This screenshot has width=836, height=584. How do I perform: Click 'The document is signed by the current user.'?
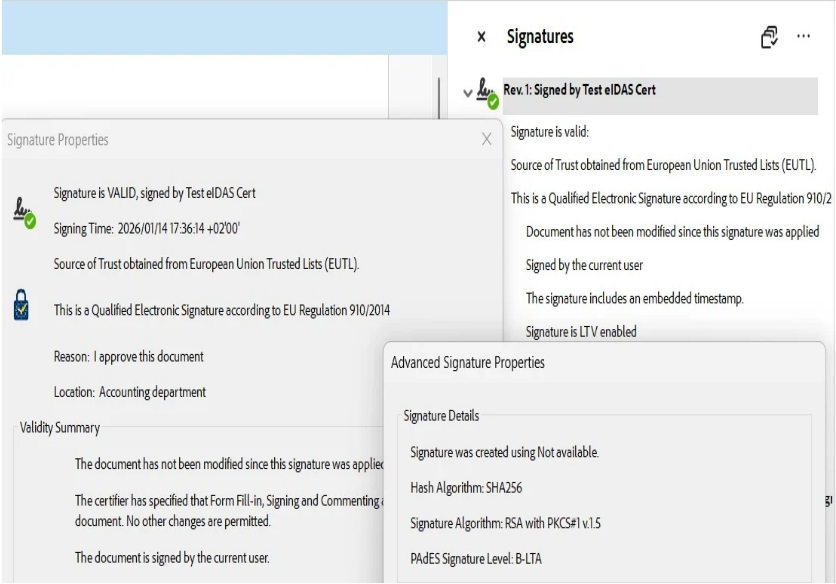(172, 558)
